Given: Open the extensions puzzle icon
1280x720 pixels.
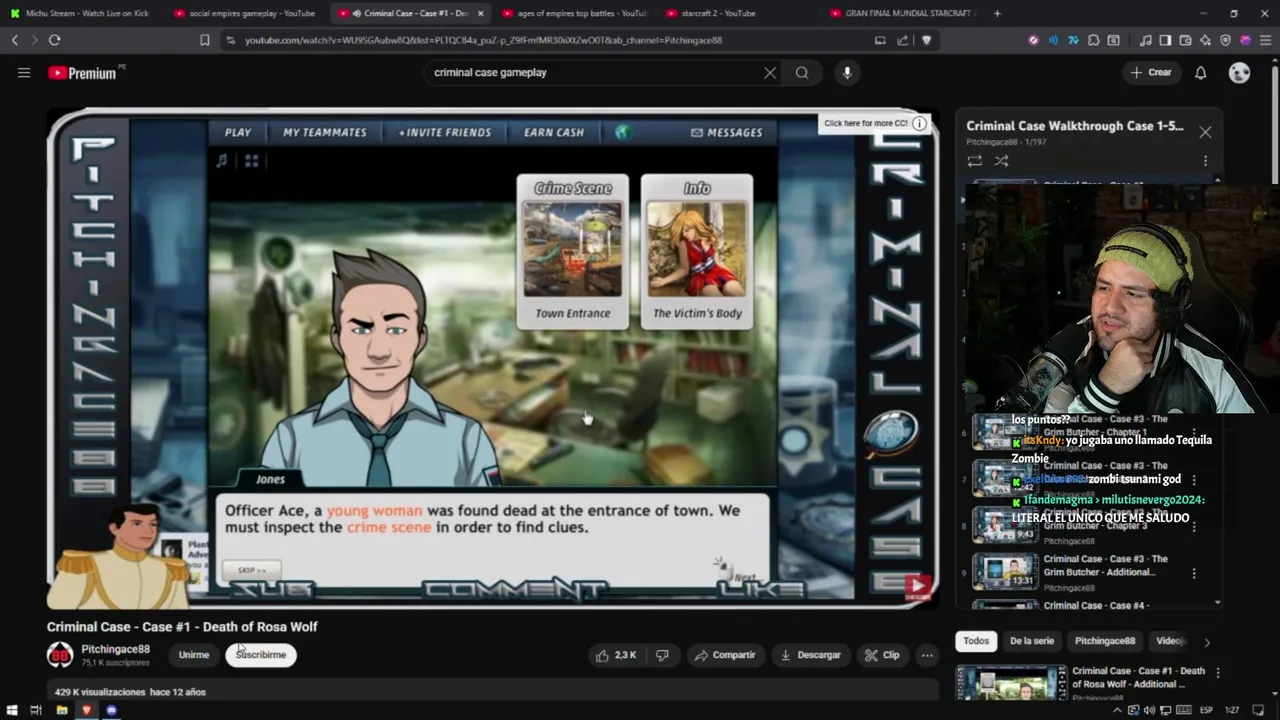Looking at the screenshot, I should (x=1094, y=40).
